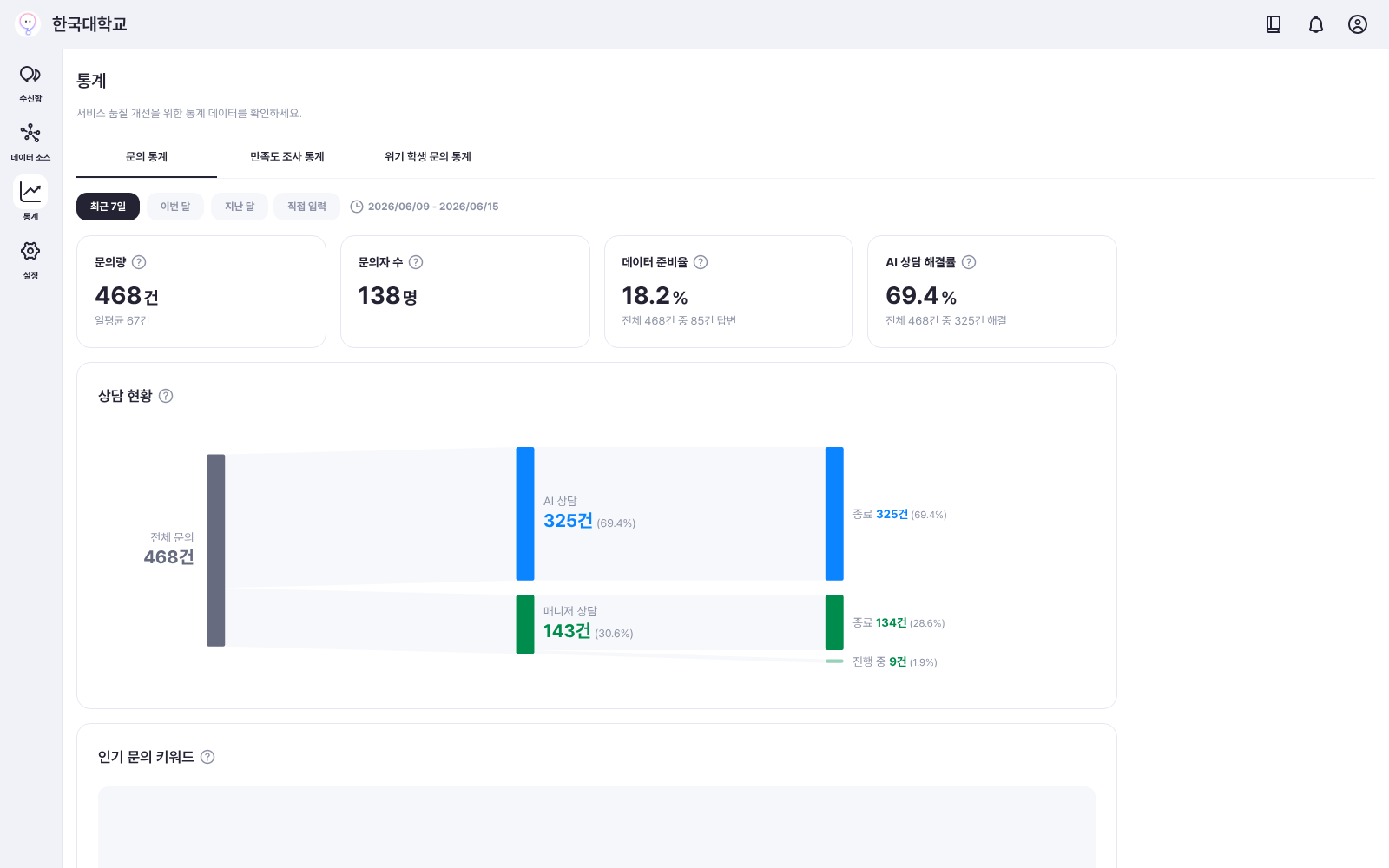Open the guide book icon in header
The height and width of the screenshot is (868, 1389).
point(1274,24)
